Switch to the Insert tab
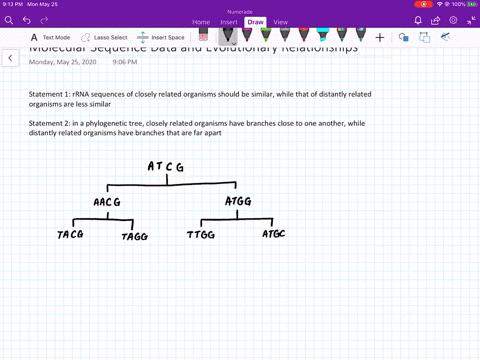The width and height of the screenshot is (480, 360). click(x=229, y=22)
